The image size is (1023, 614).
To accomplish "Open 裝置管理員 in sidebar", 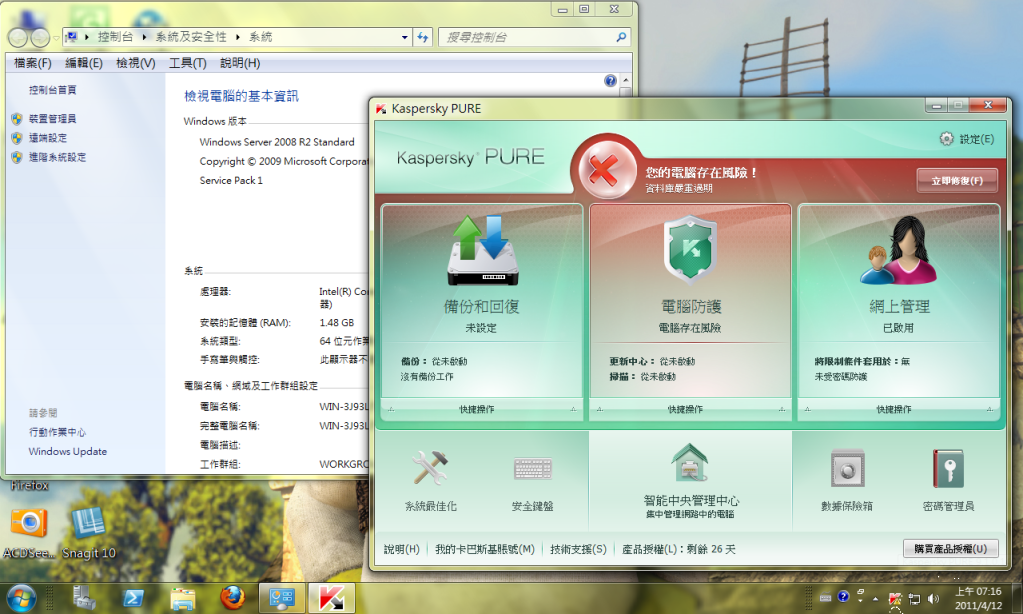I will (x=52, y=119).
